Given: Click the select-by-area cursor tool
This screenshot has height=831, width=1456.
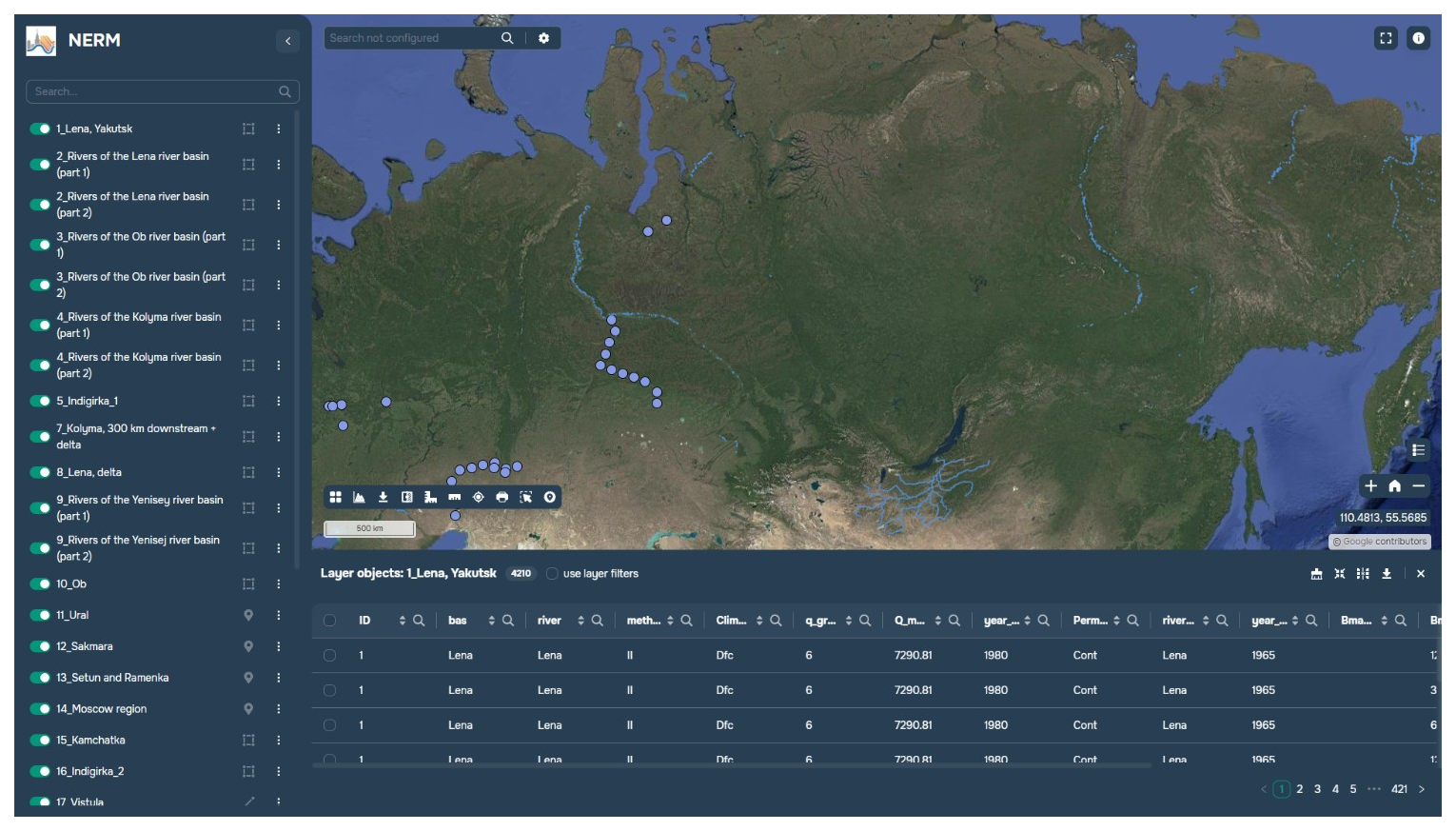Looking at the screenshot, I should pos(526,497).
